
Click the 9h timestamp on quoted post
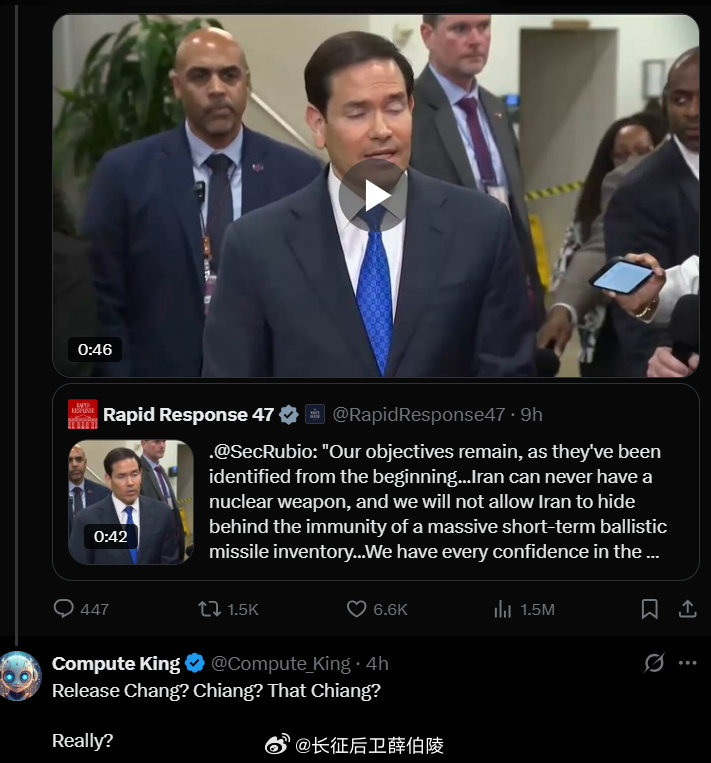click(x=532, y=414)
